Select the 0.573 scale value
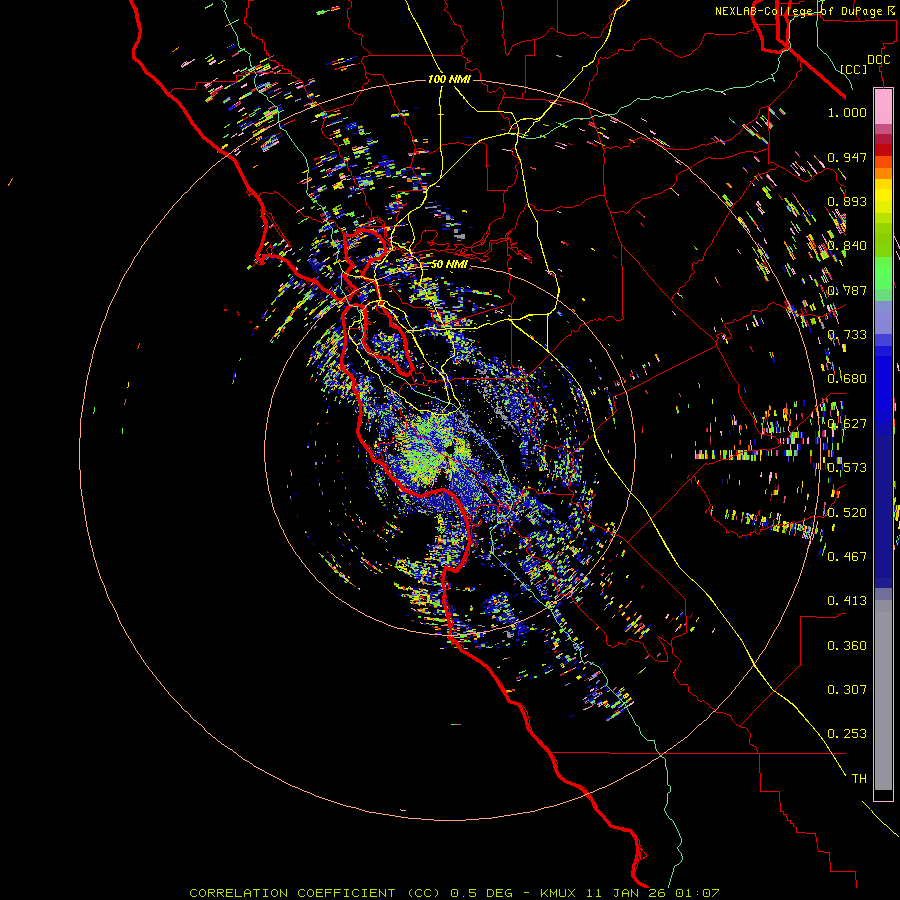The height and width of the screenshot is (900, 900). [847, 468]
